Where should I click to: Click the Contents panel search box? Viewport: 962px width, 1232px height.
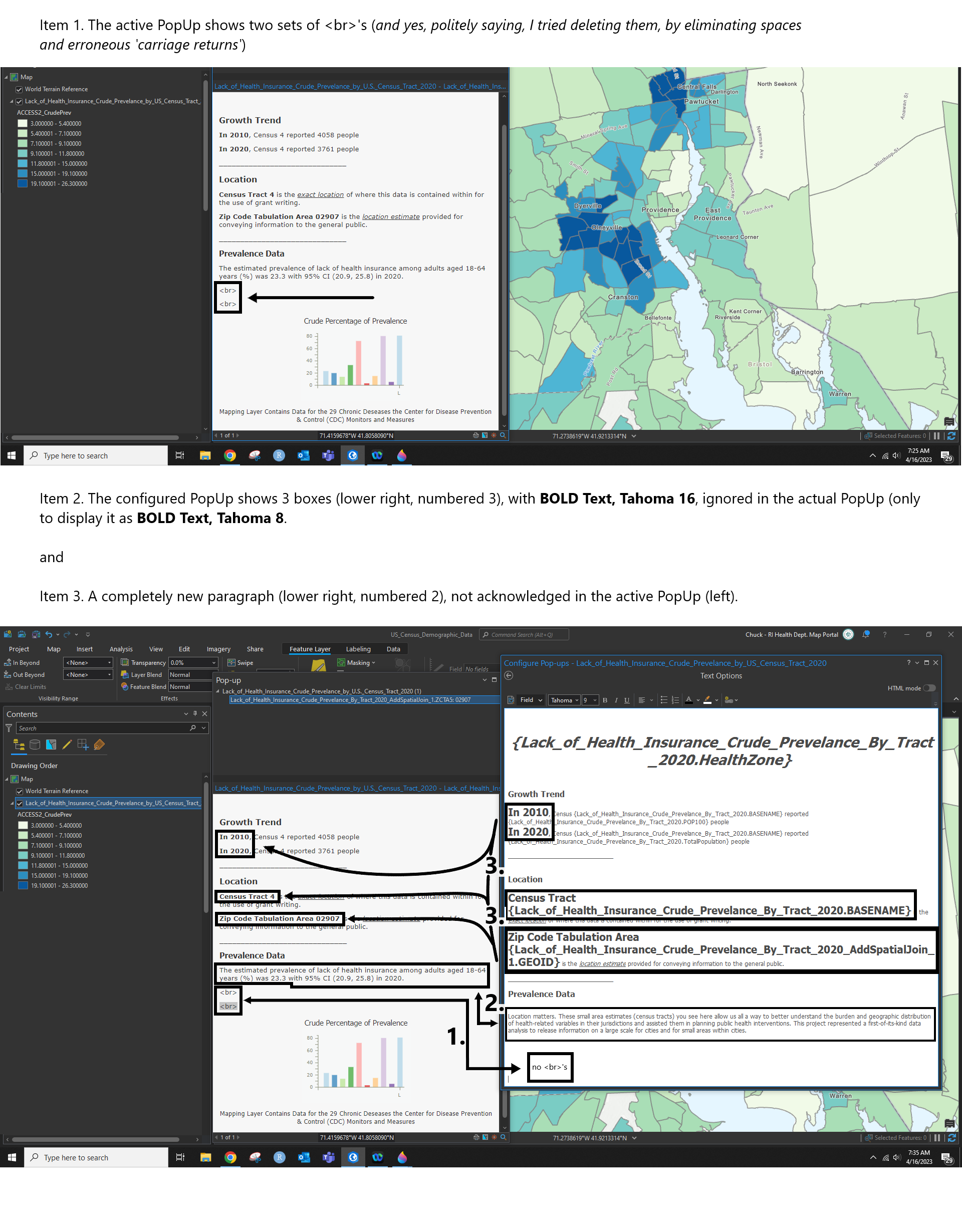(x=107, y=727)
